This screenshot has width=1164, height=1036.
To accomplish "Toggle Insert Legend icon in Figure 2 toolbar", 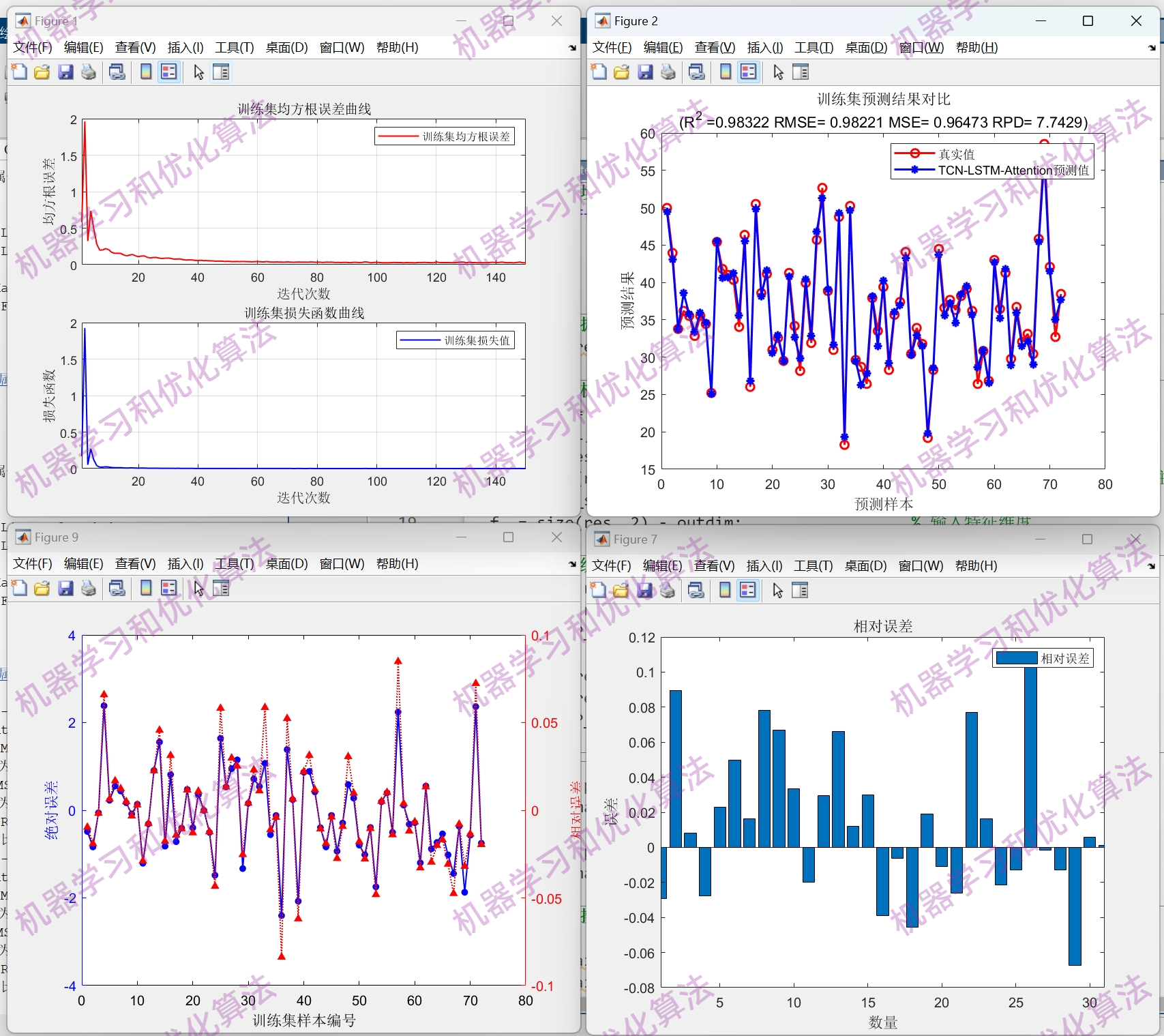I will tap(749, 72).
